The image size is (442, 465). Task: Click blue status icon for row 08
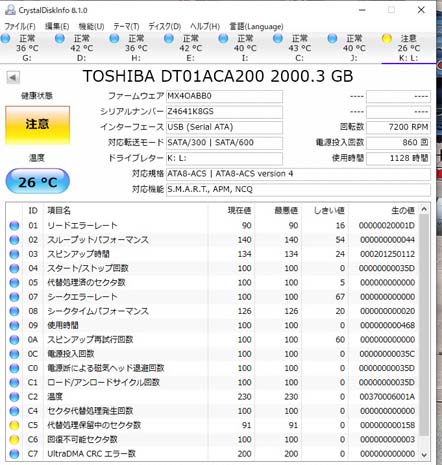click(x=14, y=311)
